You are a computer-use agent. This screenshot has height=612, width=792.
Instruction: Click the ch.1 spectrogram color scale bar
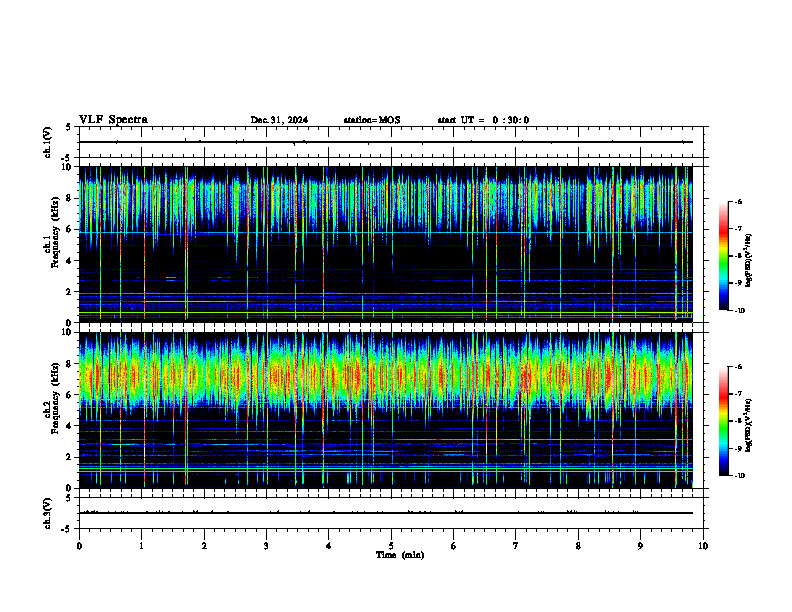point(724,256)
